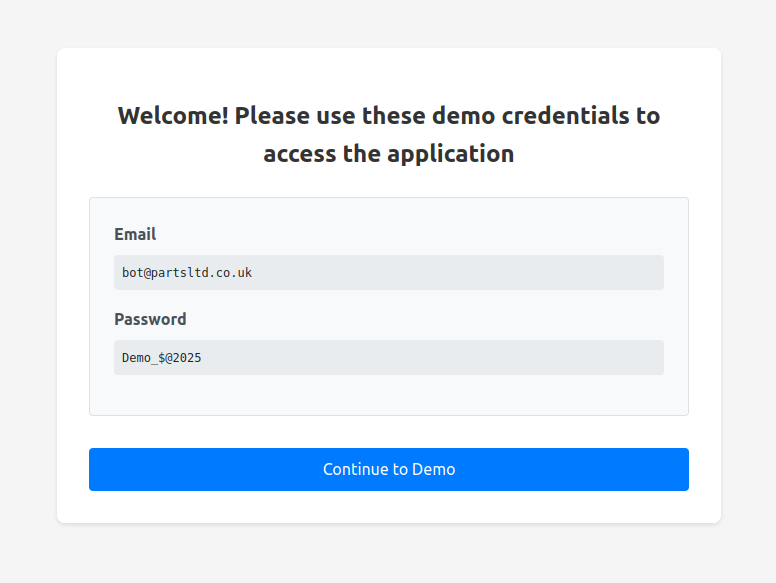This screenshot has height=583, width=776.
Task: Click the word "Demo" on the blue button
Action: coord(434,469)
